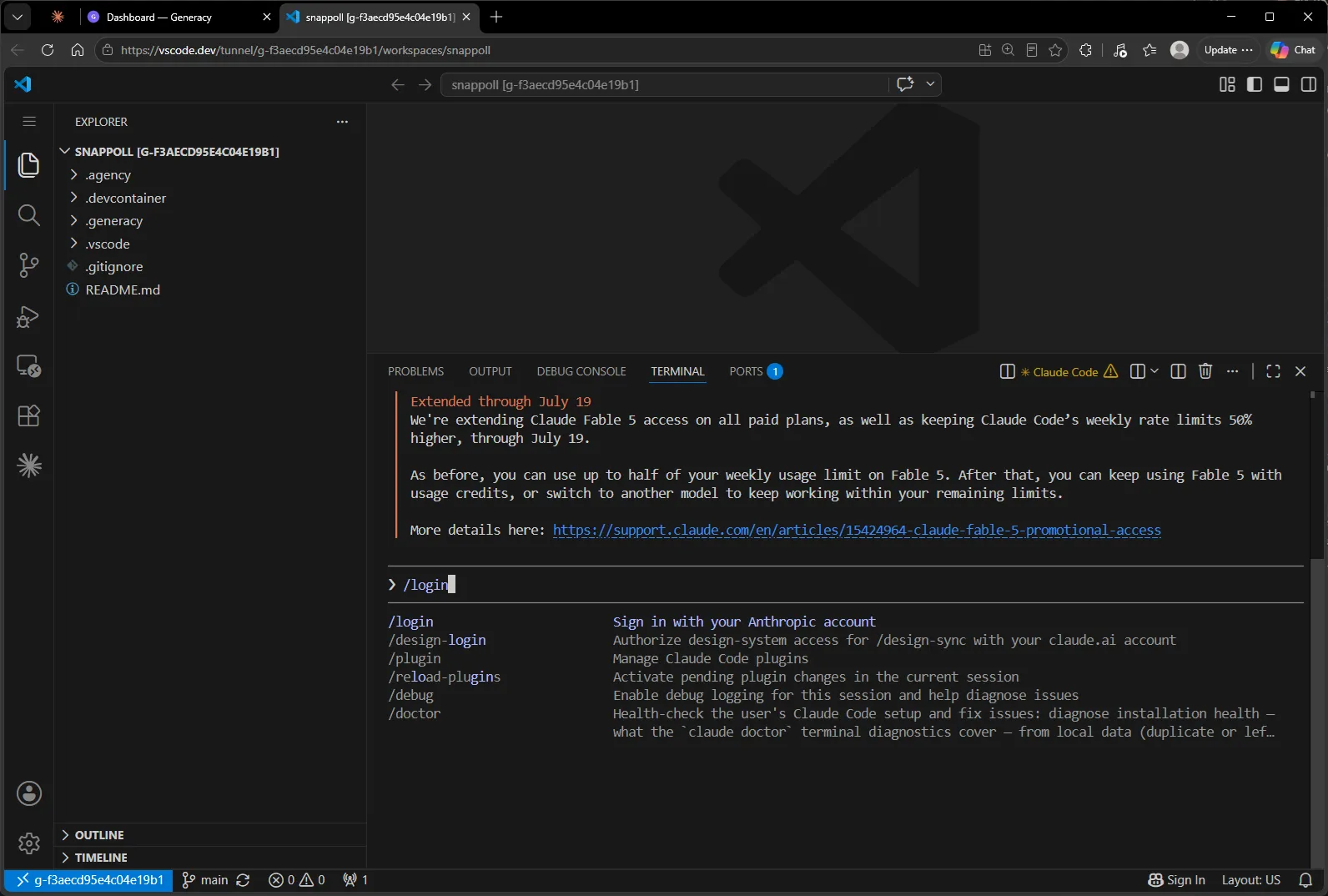Open the hamburger application menu
This screenshot has height=896, width=1328.
[x=28, y=122]
